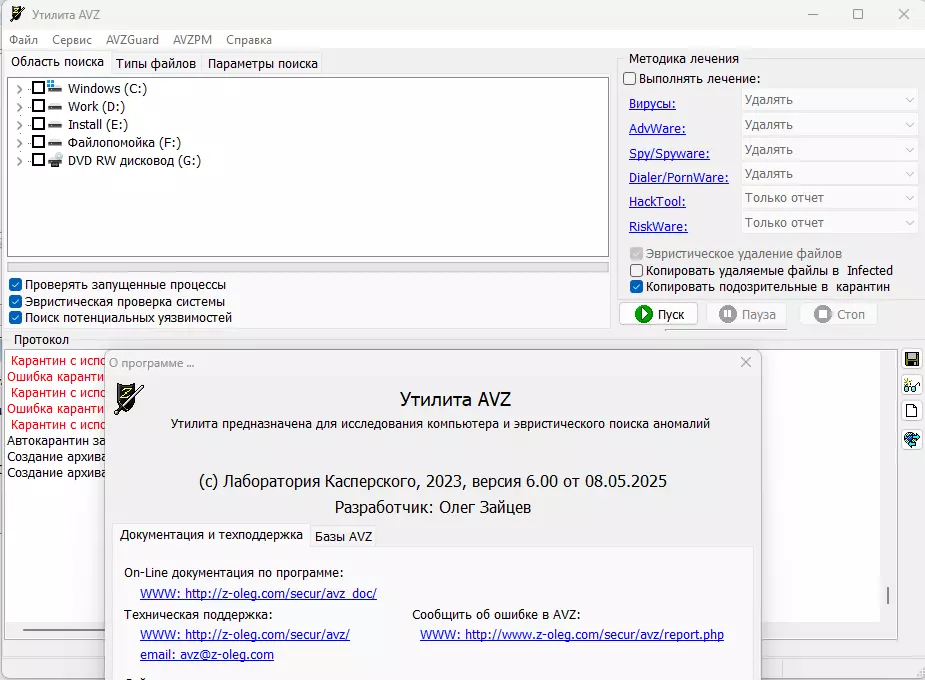
Task: Check the Файлопомойка (F:) checkbox
Action: [x=38, y=142]
